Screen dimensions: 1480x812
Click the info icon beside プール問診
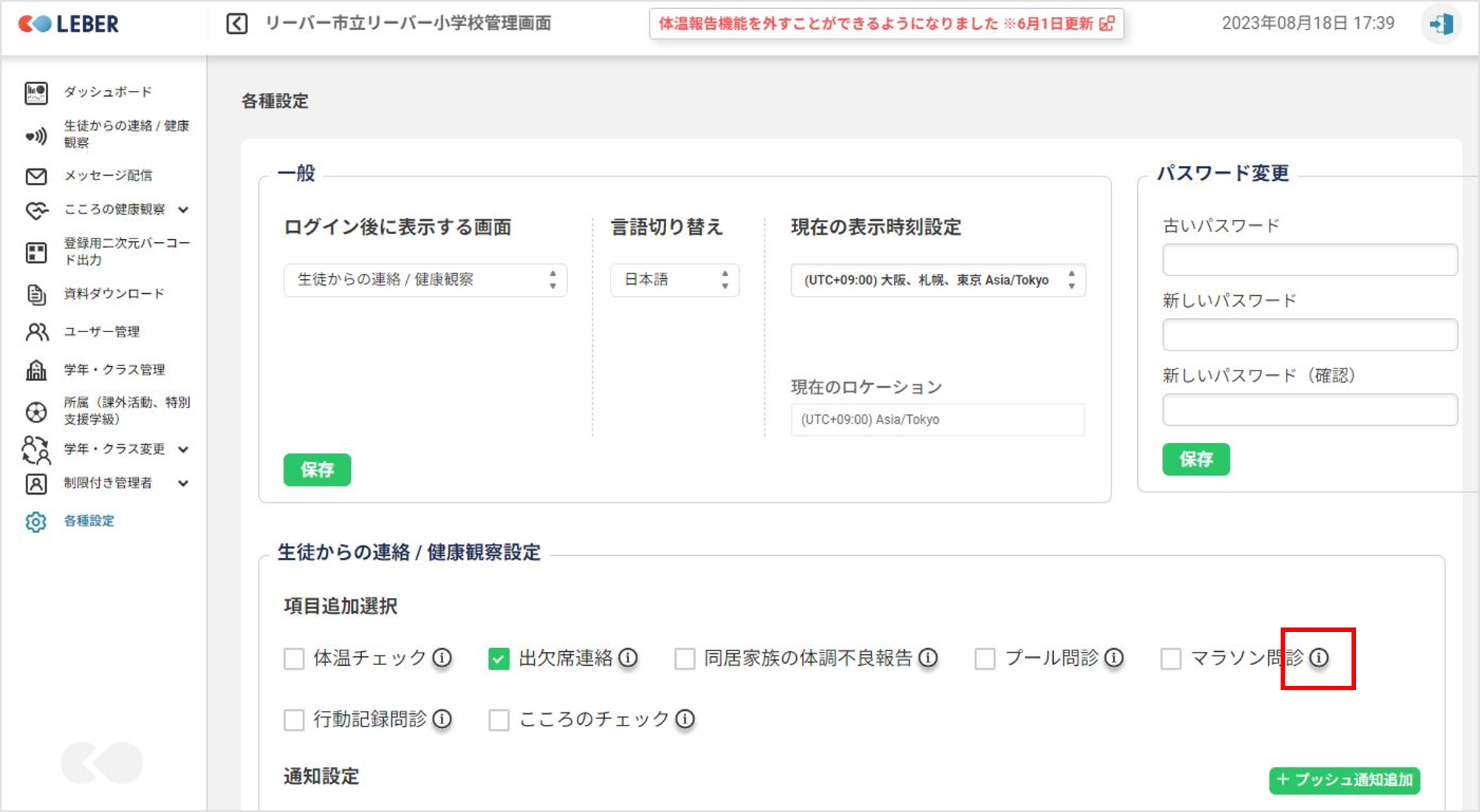(1114, 657)
